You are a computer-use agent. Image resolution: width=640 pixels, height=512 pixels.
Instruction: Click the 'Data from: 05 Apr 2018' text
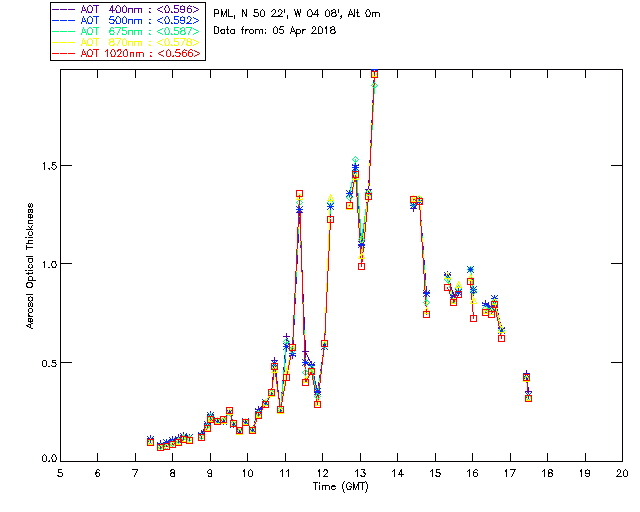[275, 31]
